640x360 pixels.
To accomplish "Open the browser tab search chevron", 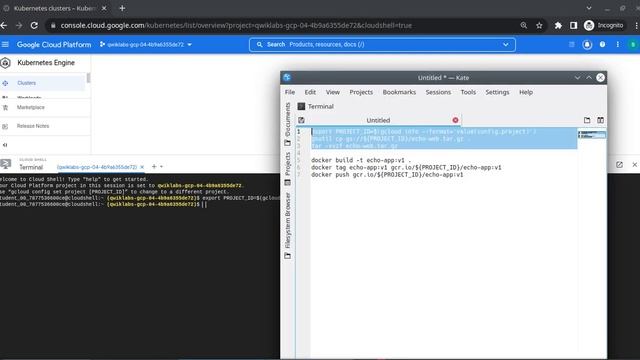I will [589, 8].
